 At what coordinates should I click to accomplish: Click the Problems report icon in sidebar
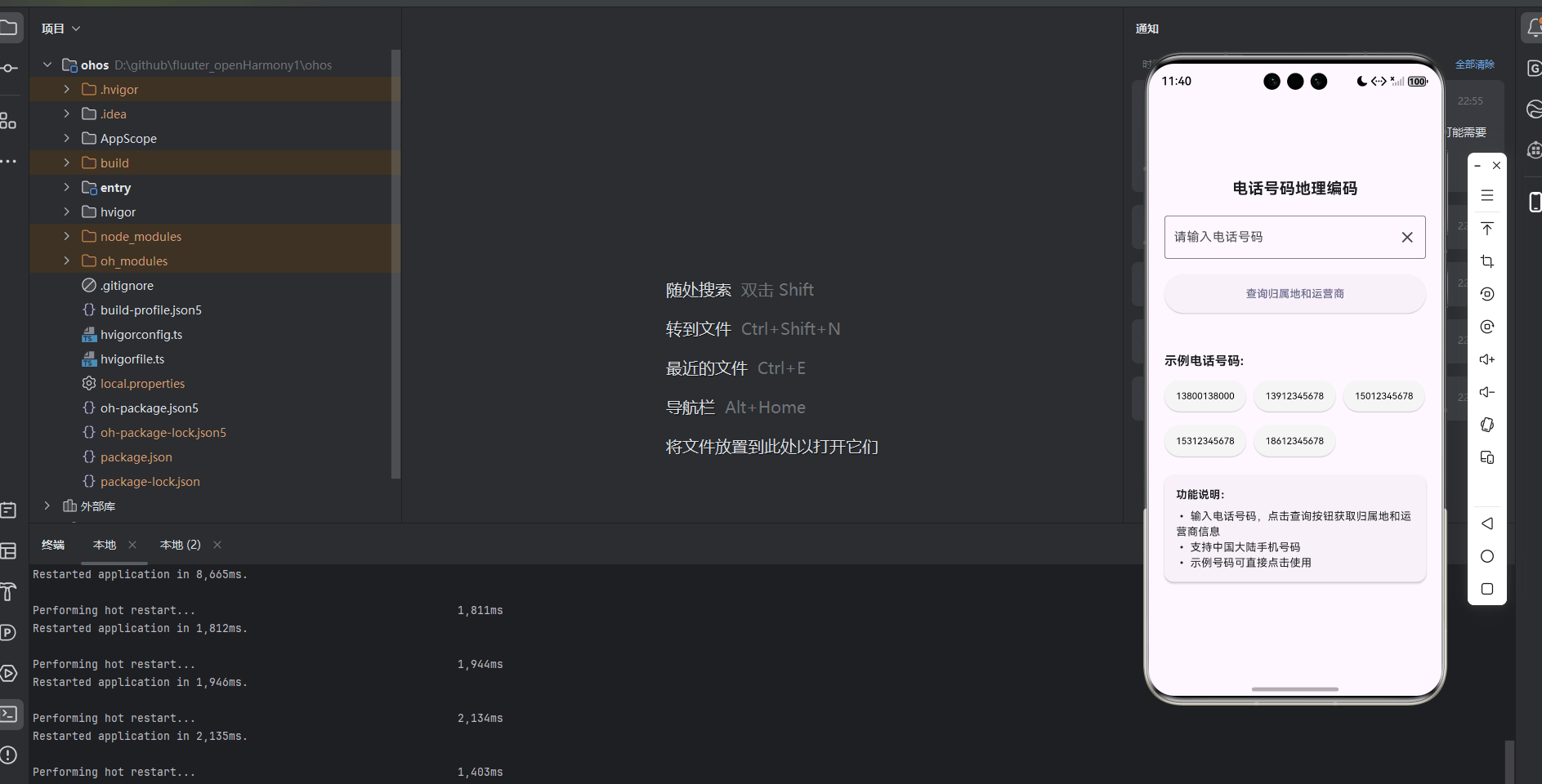click(10, 755)
